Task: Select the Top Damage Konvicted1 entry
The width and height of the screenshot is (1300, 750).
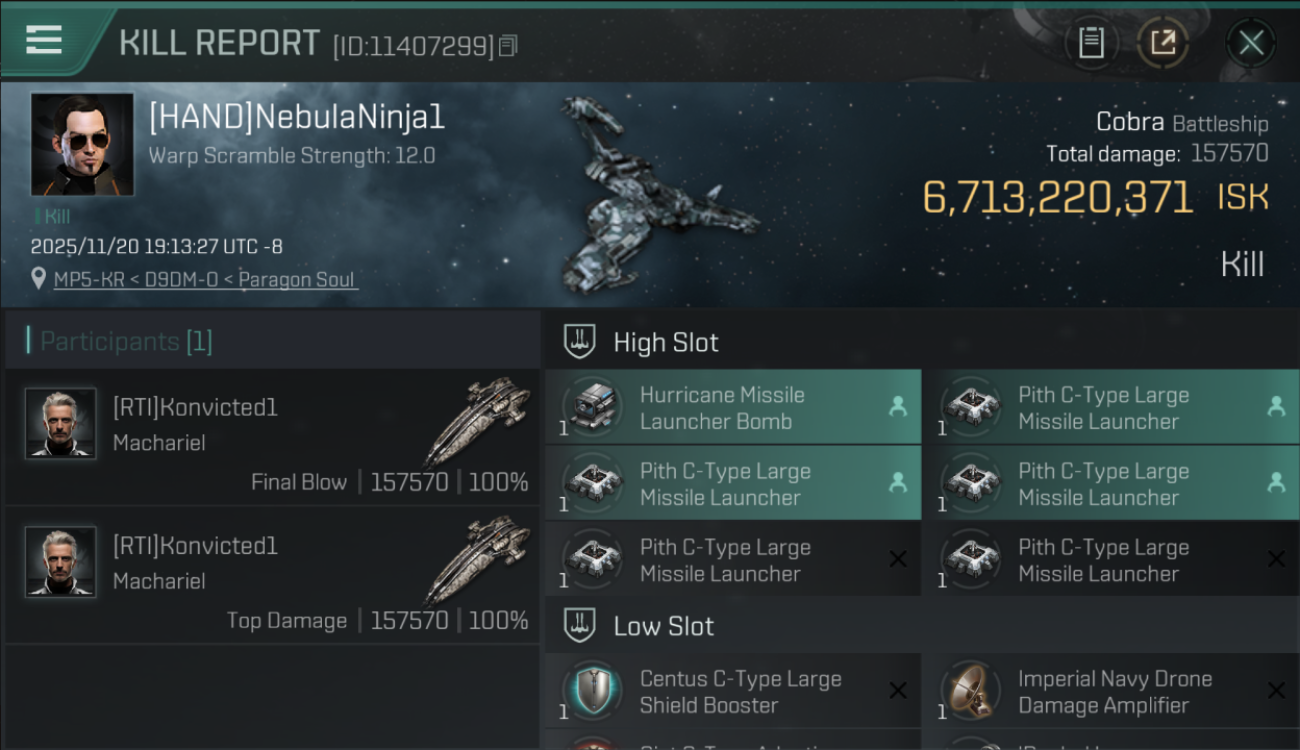Action: [x=272, y=577]
